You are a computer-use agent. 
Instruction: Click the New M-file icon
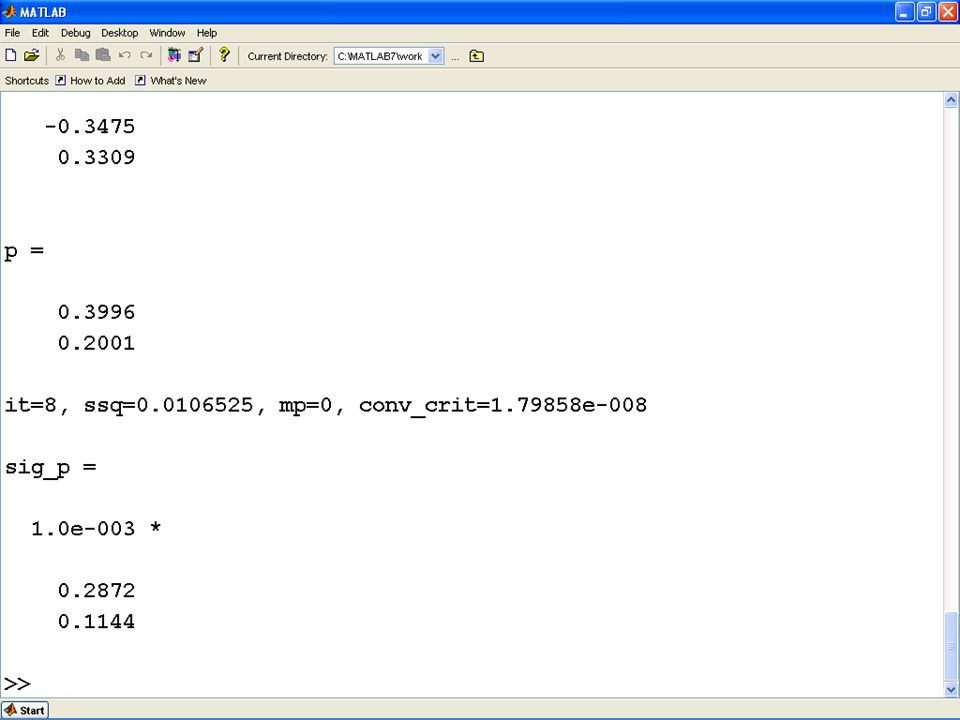11,56
